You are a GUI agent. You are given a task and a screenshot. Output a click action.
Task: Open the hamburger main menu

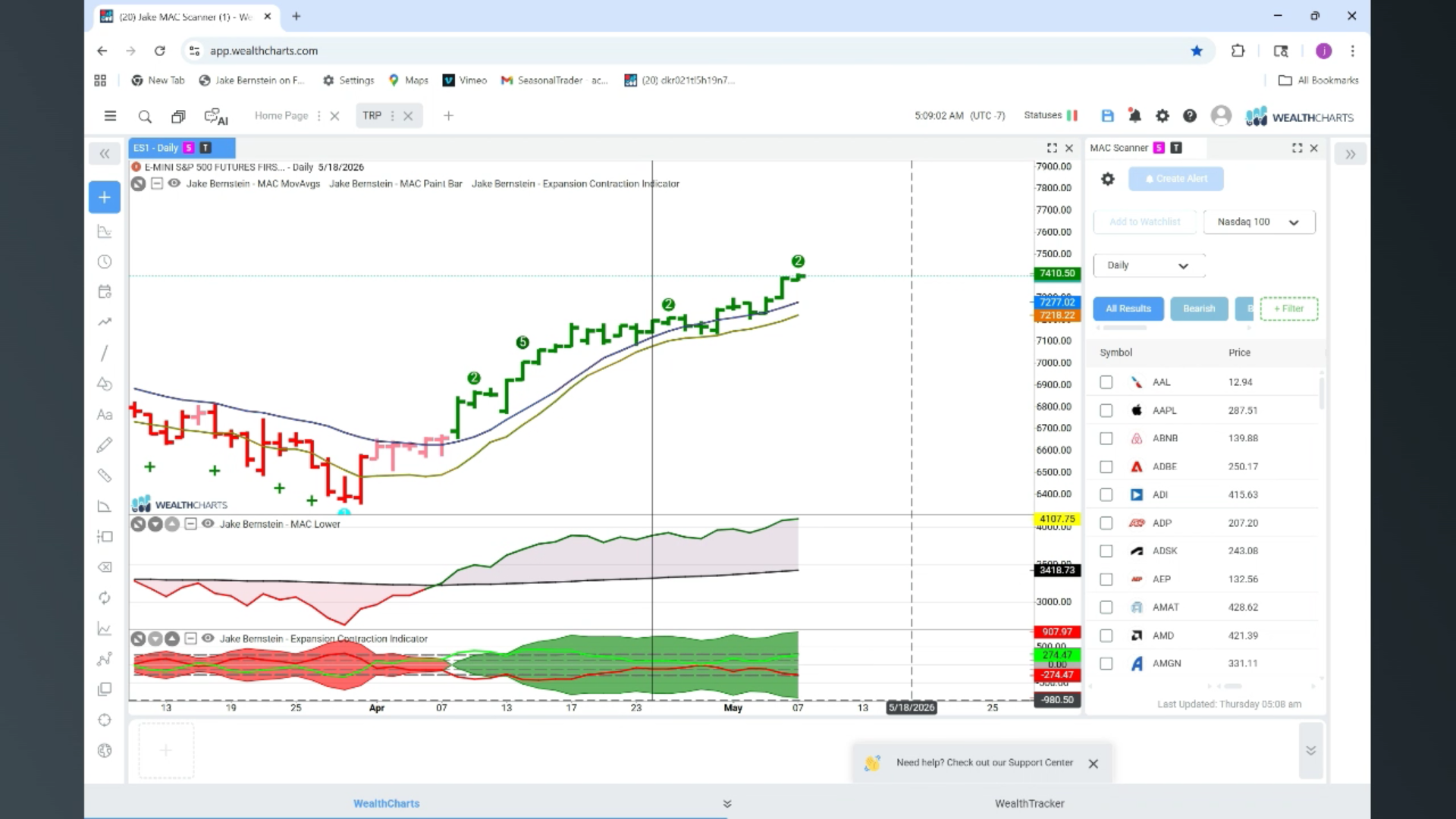[110, 116]
